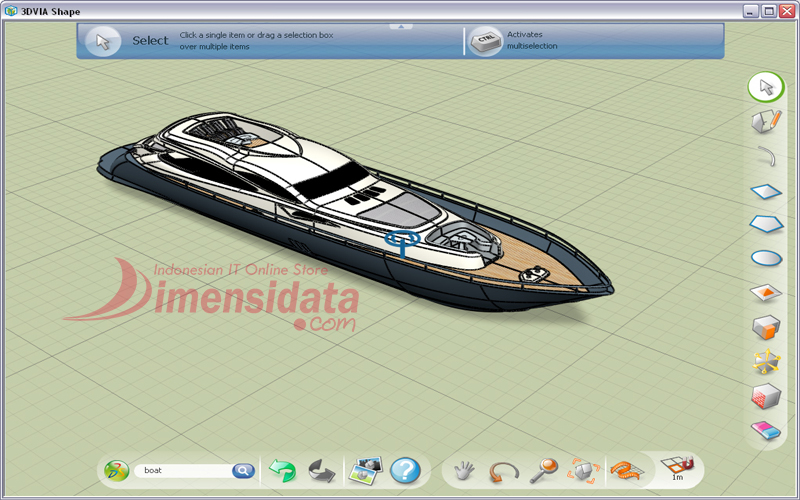Activate the zoom magnifier tool

[543, 470]
